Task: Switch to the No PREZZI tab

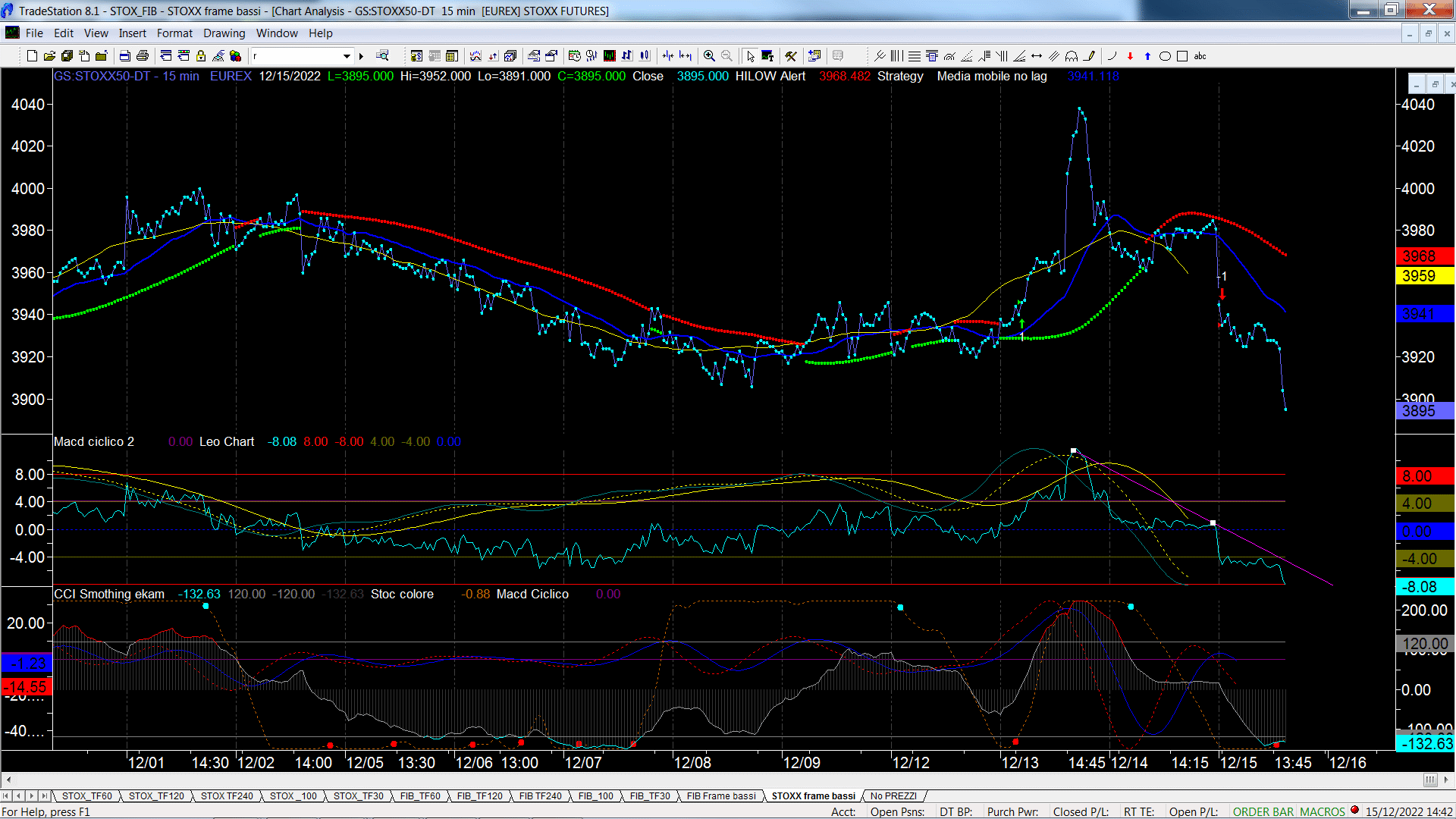Action: click(893, 795)
